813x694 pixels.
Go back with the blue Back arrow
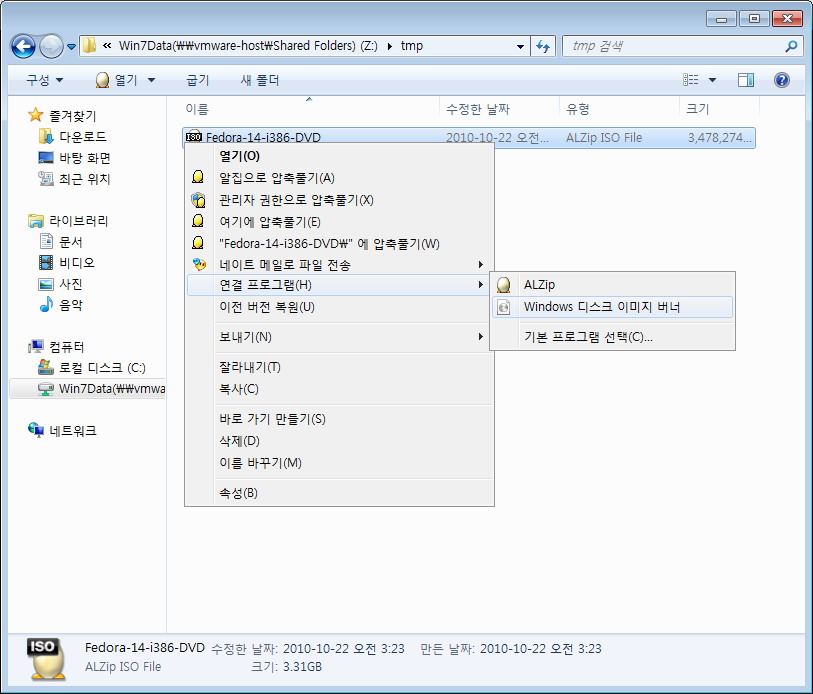[x=23, y=47]
